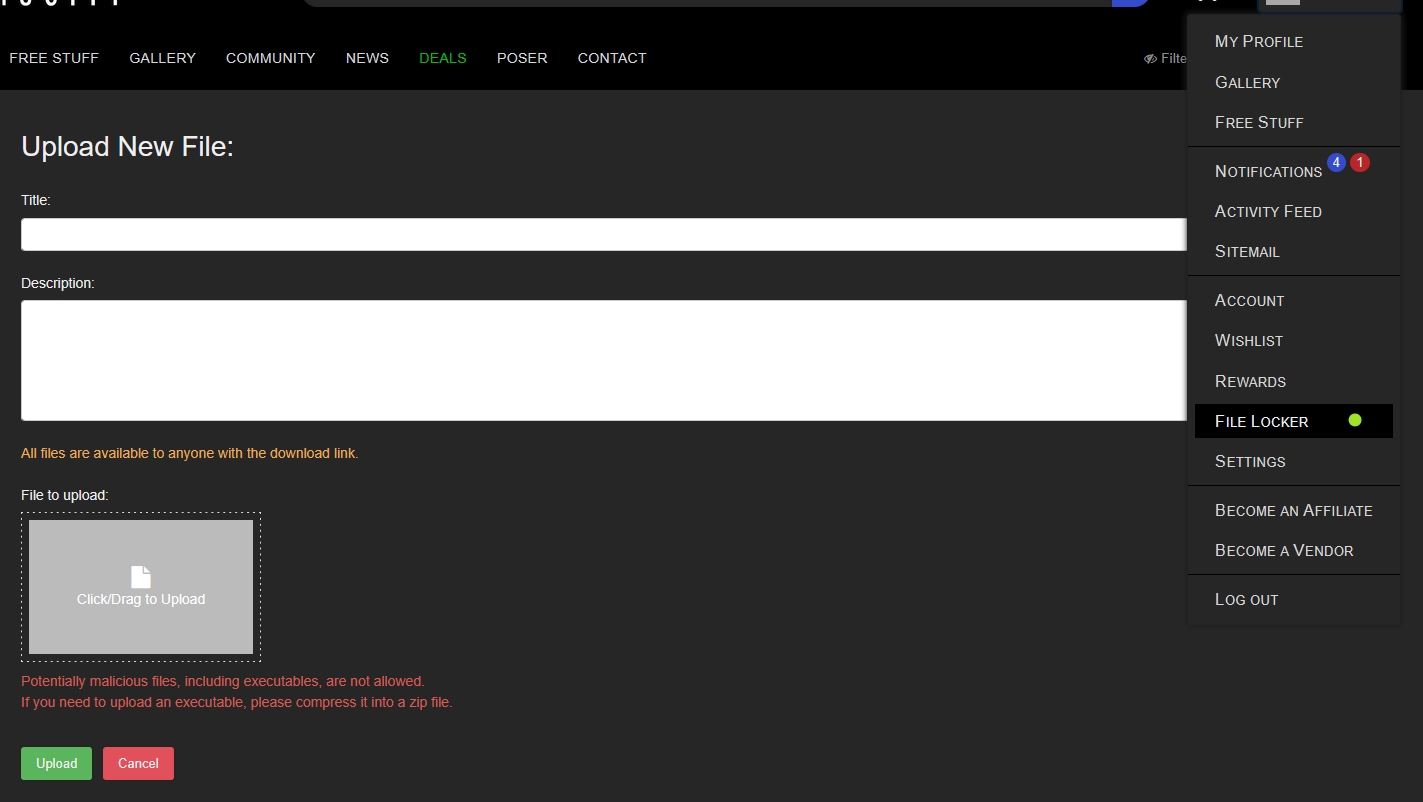1423x802 pixels.
Task: Click the red Cancel button
Action: [138, 763]
